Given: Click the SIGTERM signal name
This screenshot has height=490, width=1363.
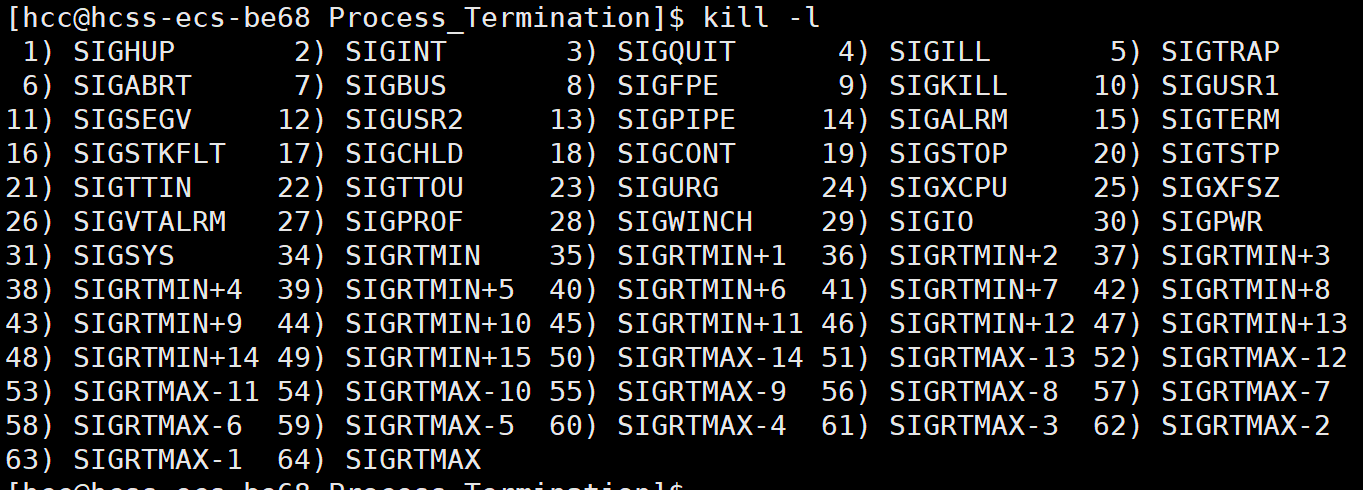Looking at the screenshot, I should pos(1220,119).
